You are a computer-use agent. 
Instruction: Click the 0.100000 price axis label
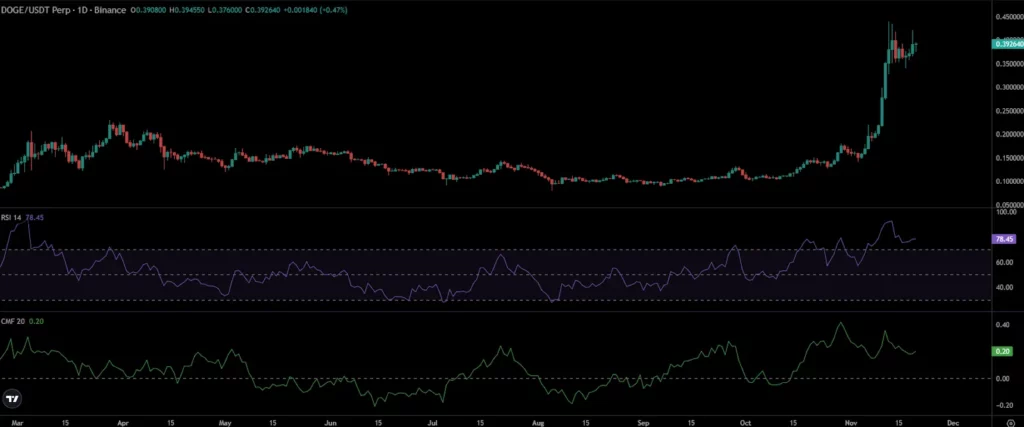coord(1008,182)
